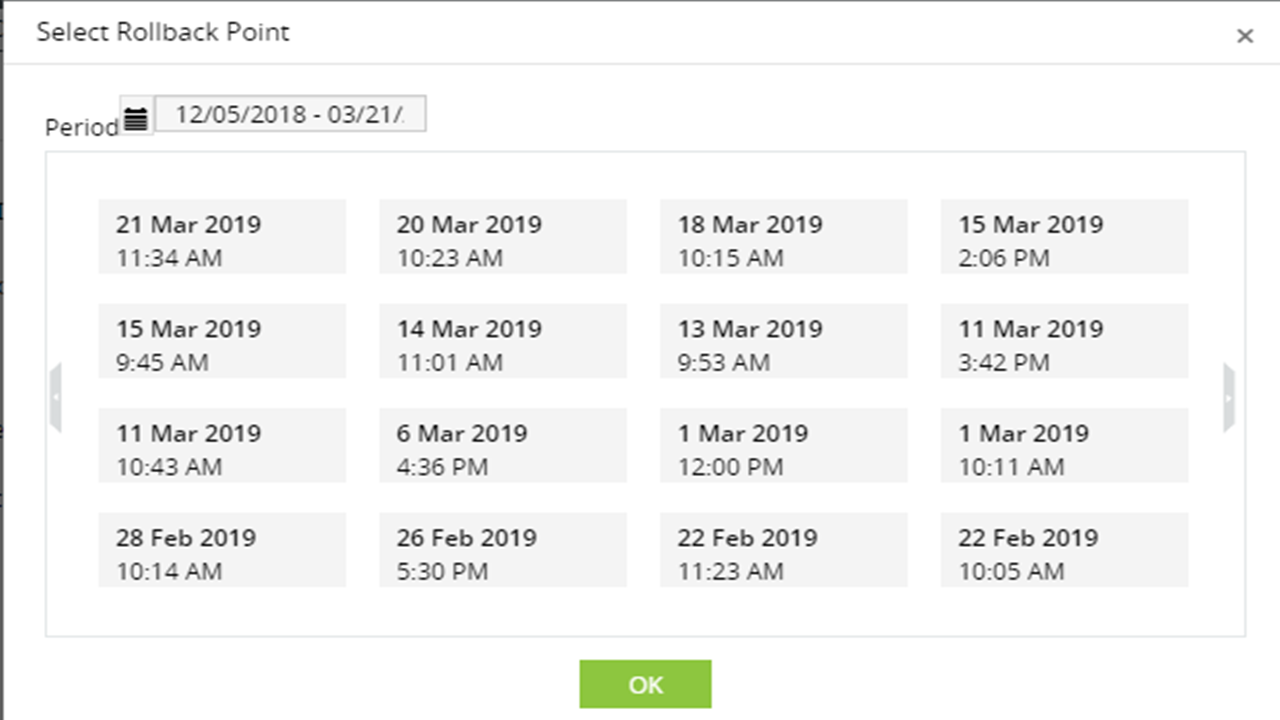Confirm selection with OK button
The width and height of the screenshot is (1280, 720).
[x=645, y=684]
